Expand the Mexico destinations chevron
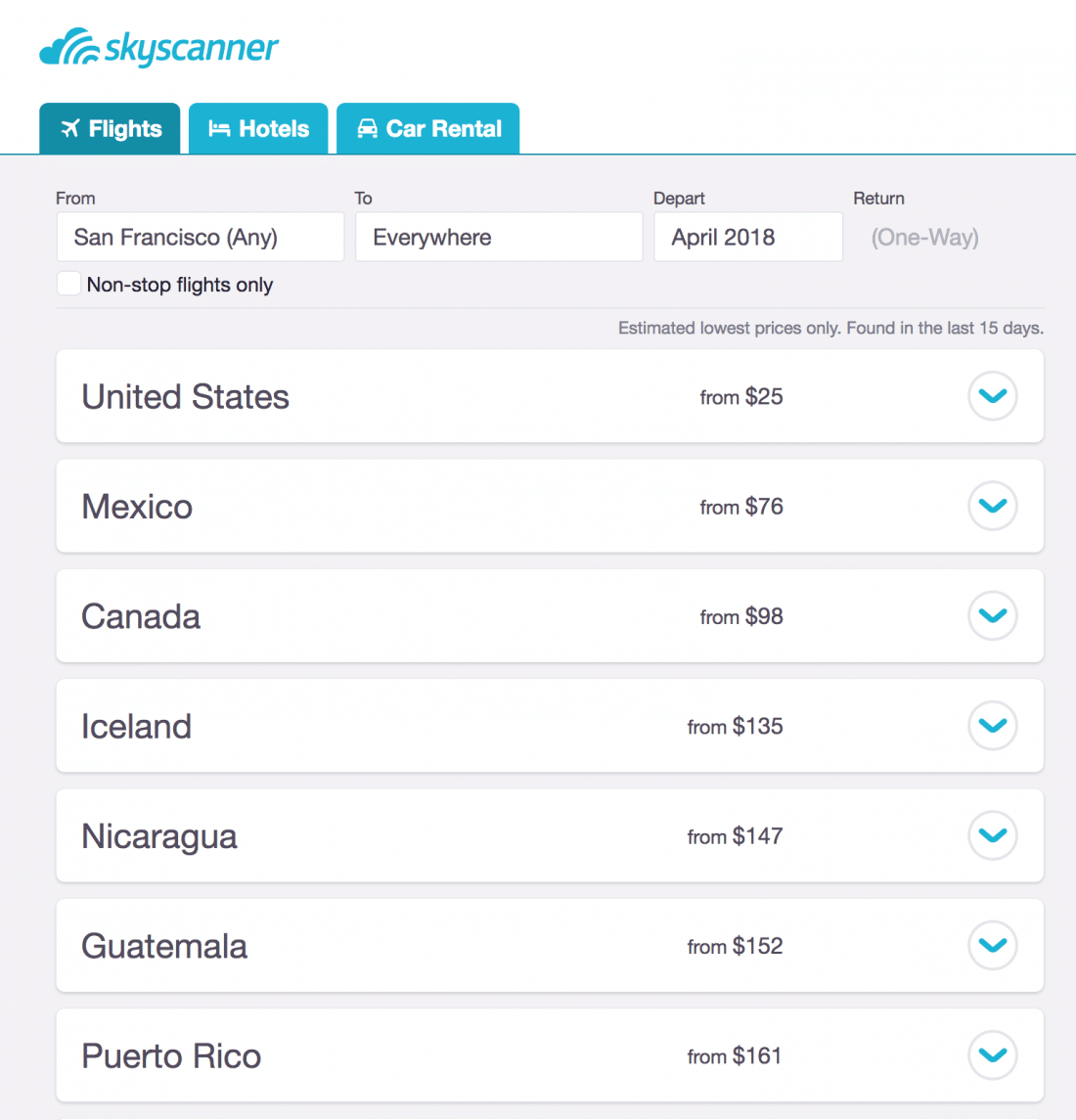The image size is (1076, 1120). pyautogui.click(x=993, y=506)
